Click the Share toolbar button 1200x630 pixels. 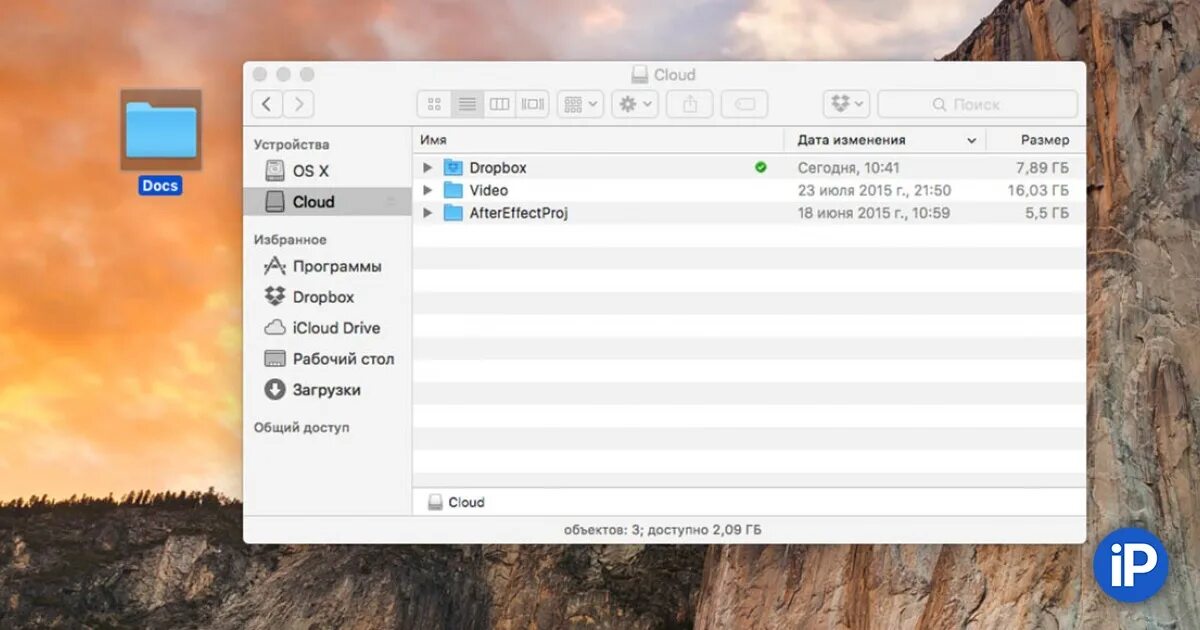pos(690,104)
